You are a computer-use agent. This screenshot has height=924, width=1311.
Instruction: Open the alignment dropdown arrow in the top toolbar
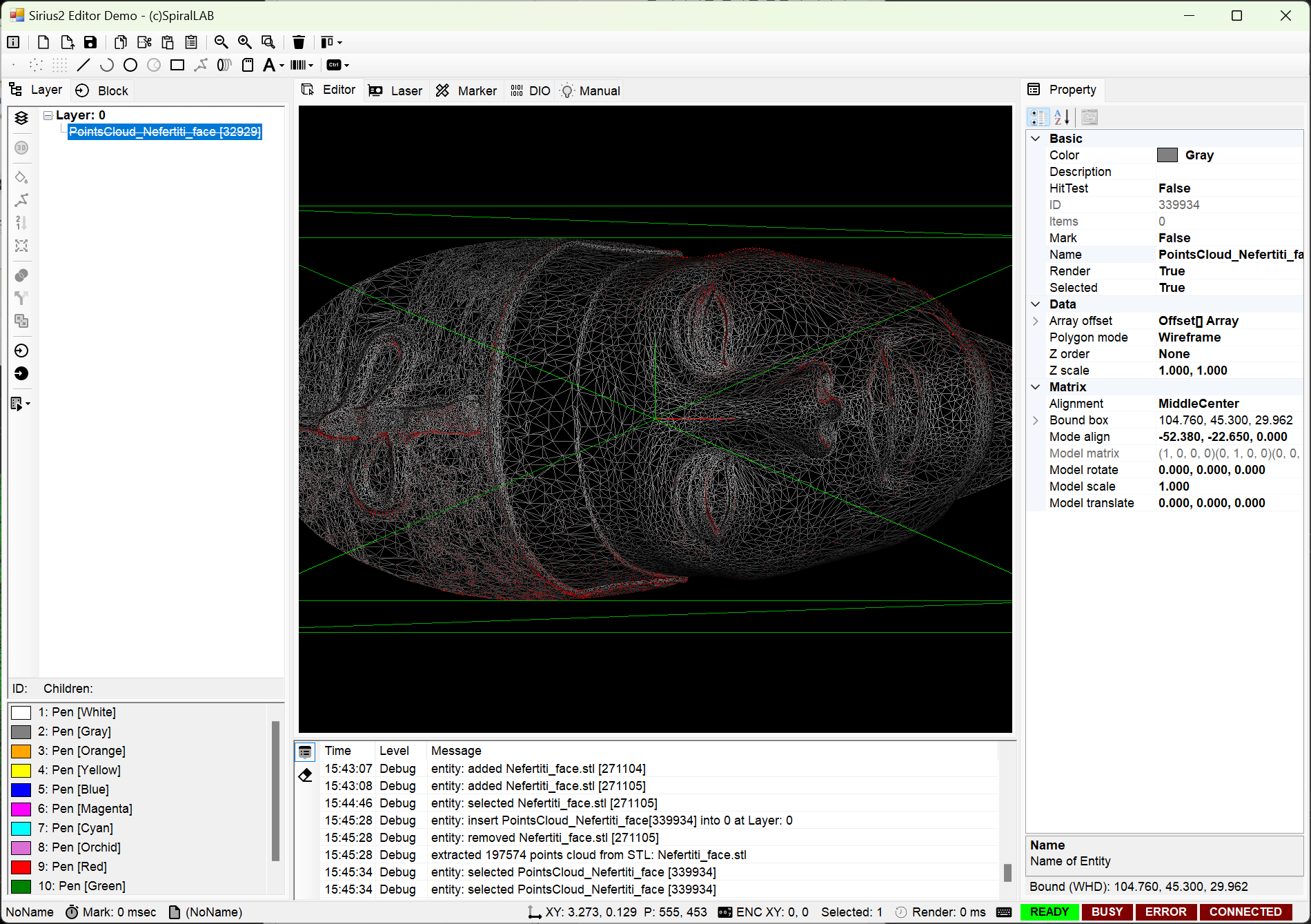tap(339, 43)
